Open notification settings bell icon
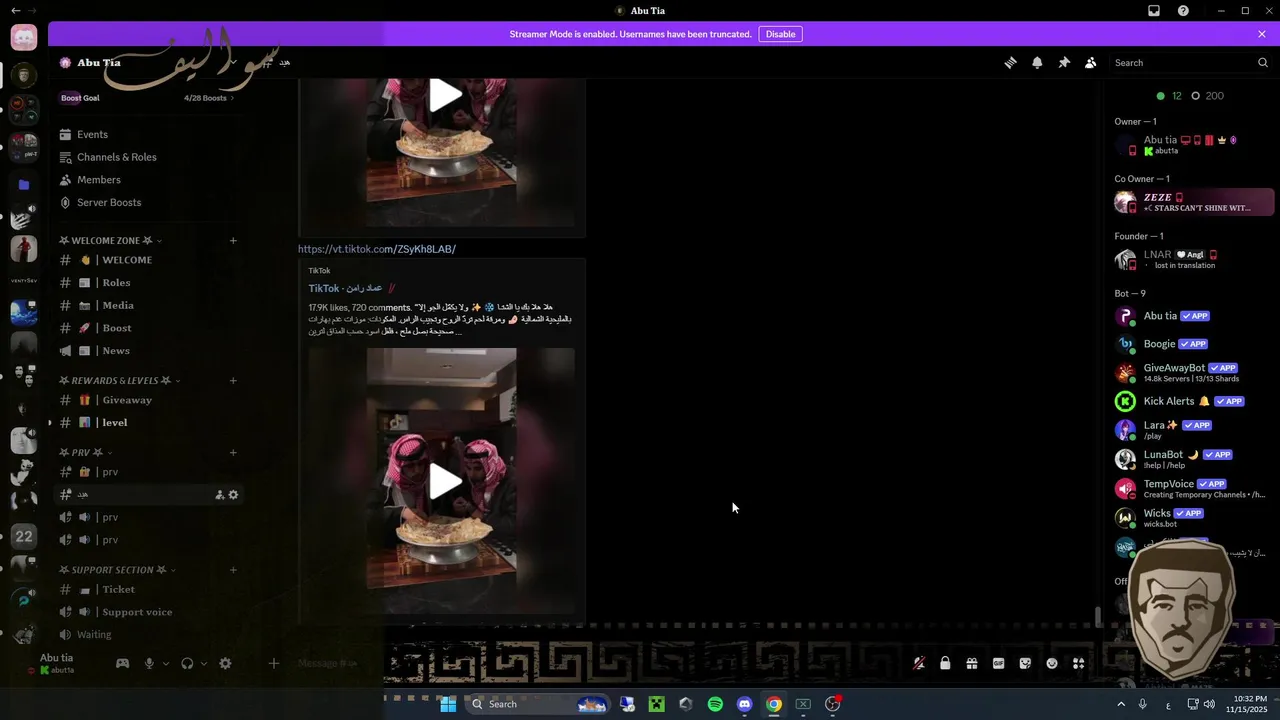 pos(1037,62)
